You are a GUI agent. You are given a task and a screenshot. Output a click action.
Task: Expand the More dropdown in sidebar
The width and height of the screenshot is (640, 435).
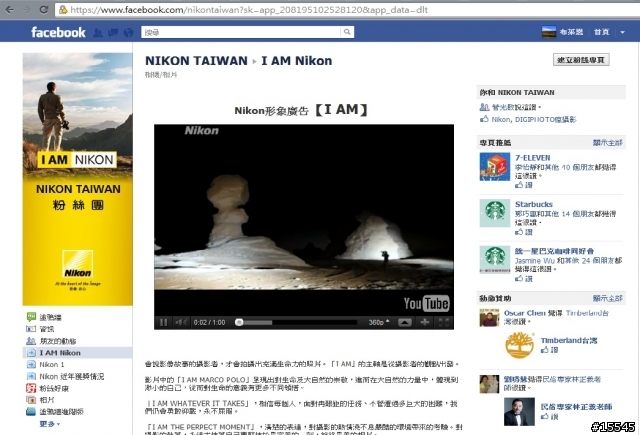[x=50, y=424]
